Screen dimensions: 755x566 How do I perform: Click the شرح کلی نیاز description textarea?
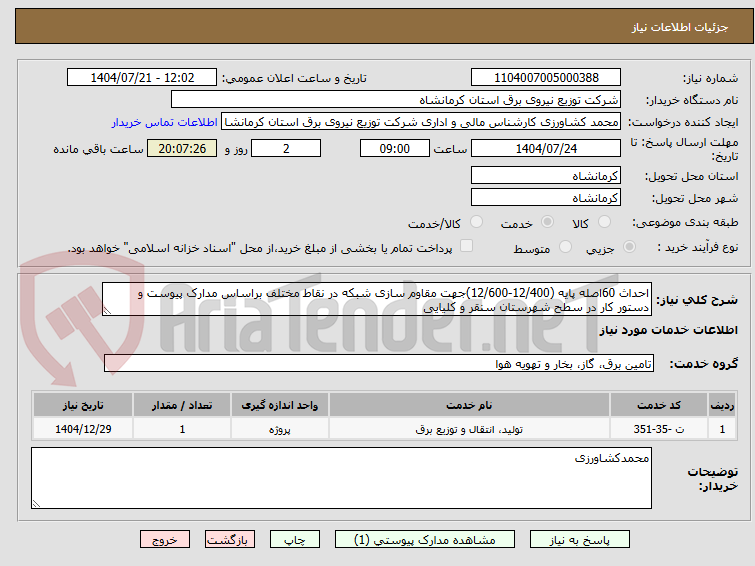click(x=377, y=300)
